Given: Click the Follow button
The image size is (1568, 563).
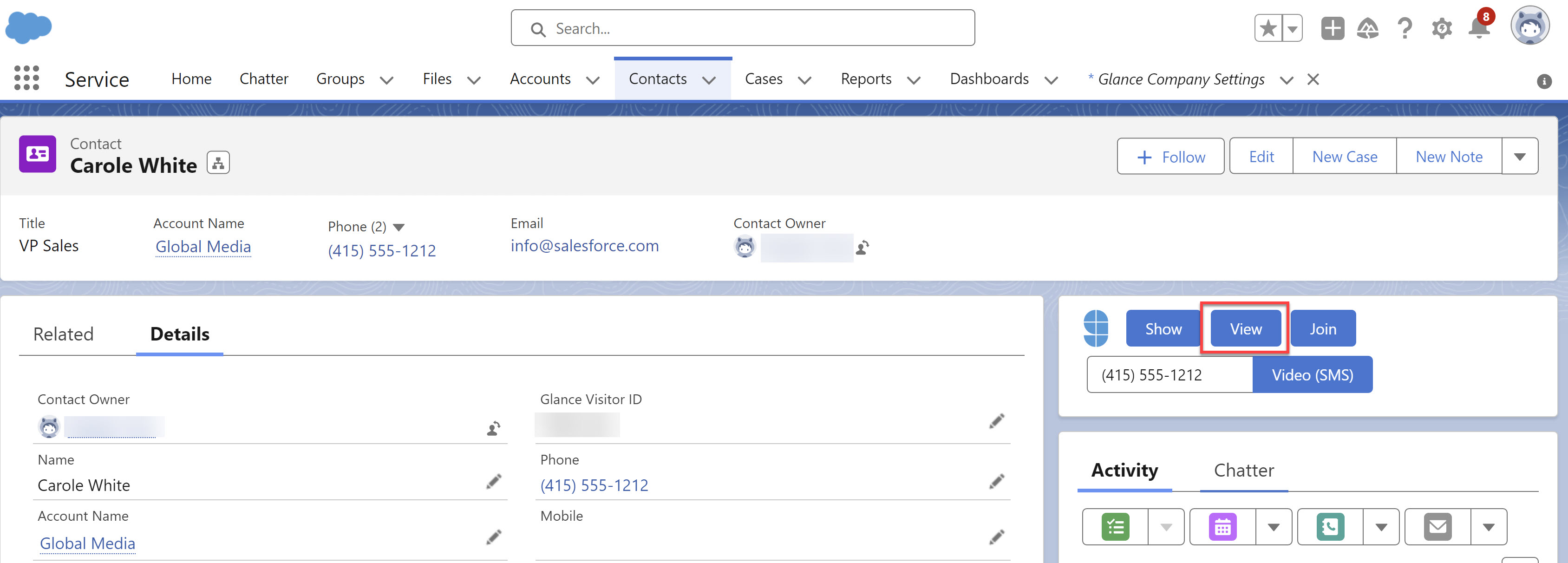Looking at the screenshot, I should (x=1170, y=157).
